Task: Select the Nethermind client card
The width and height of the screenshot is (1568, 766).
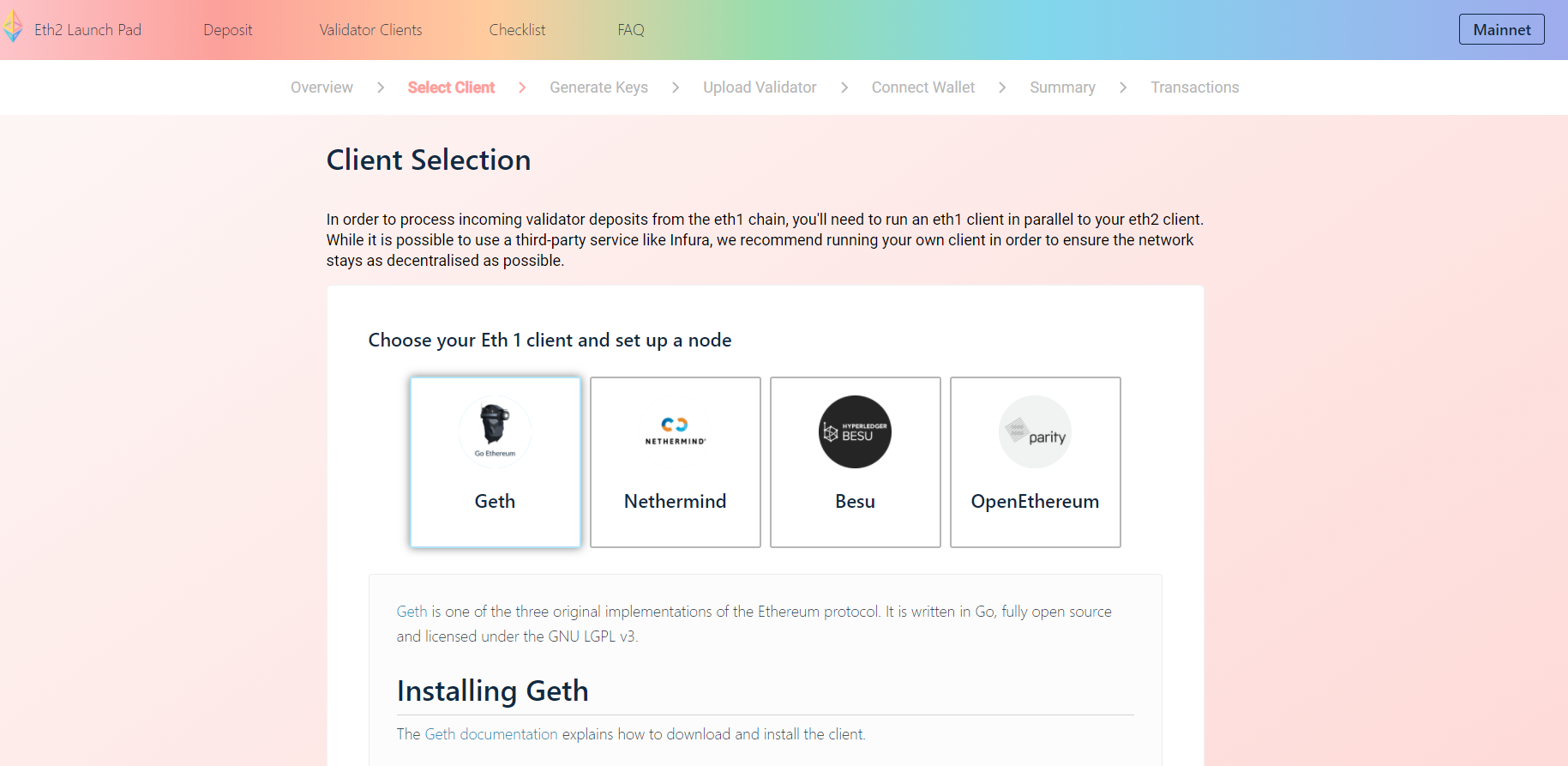Action: point(676,462)
